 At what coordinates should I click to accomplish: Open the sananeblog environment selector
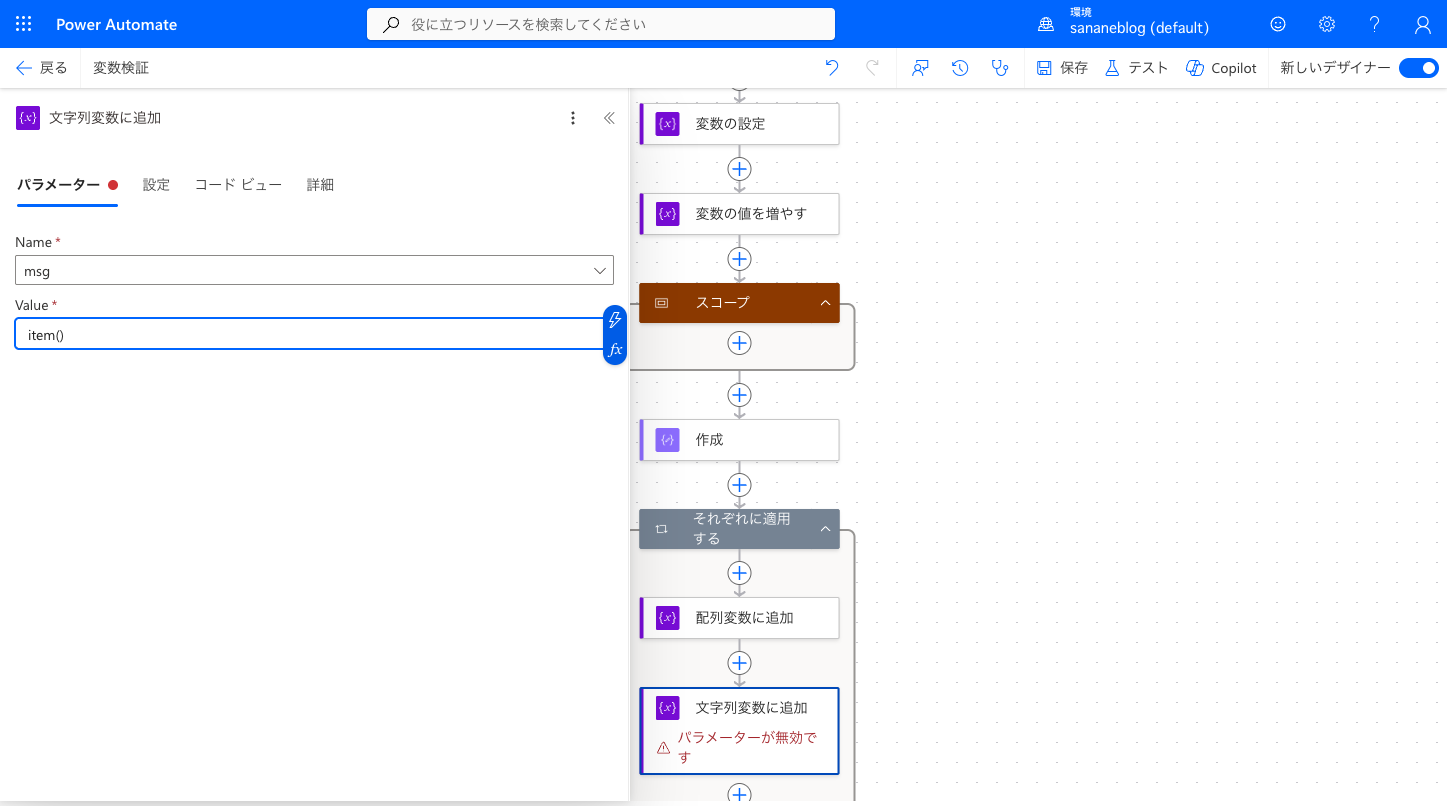tap(1123, 24)
